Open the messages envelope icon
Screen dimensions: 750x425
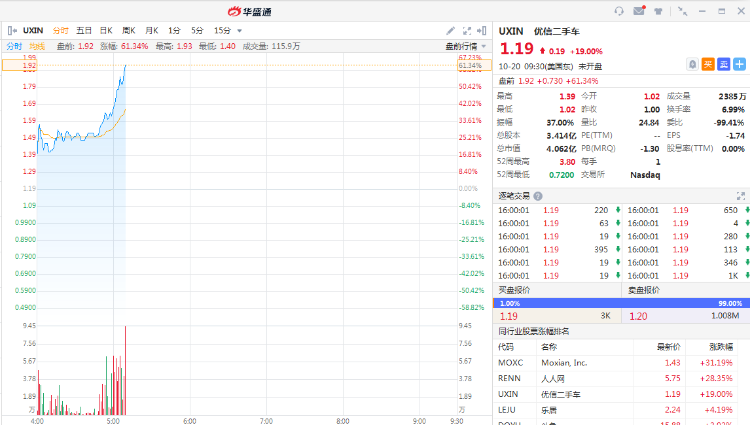pos(639,11)
